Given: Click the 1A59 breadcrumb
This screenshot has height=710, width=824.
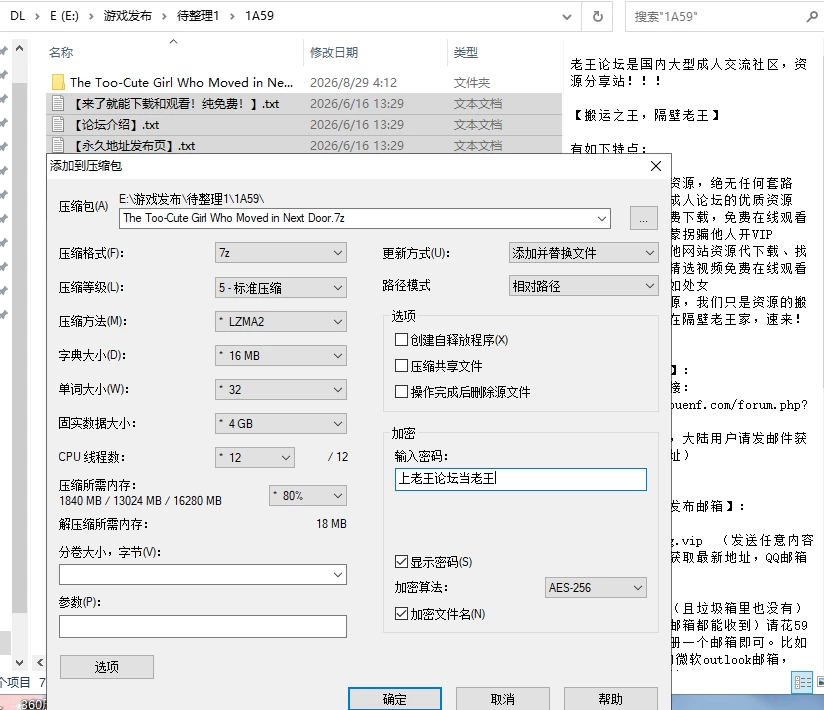Looking at the screenshot, I should 260,16.
